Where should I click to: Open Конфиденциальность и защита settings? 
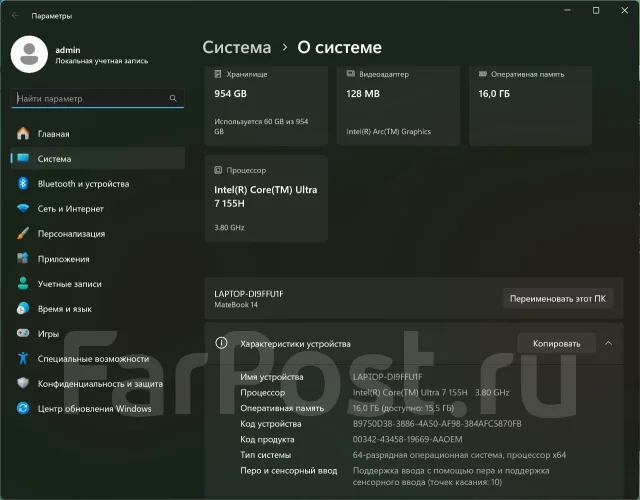coord(97,383)
